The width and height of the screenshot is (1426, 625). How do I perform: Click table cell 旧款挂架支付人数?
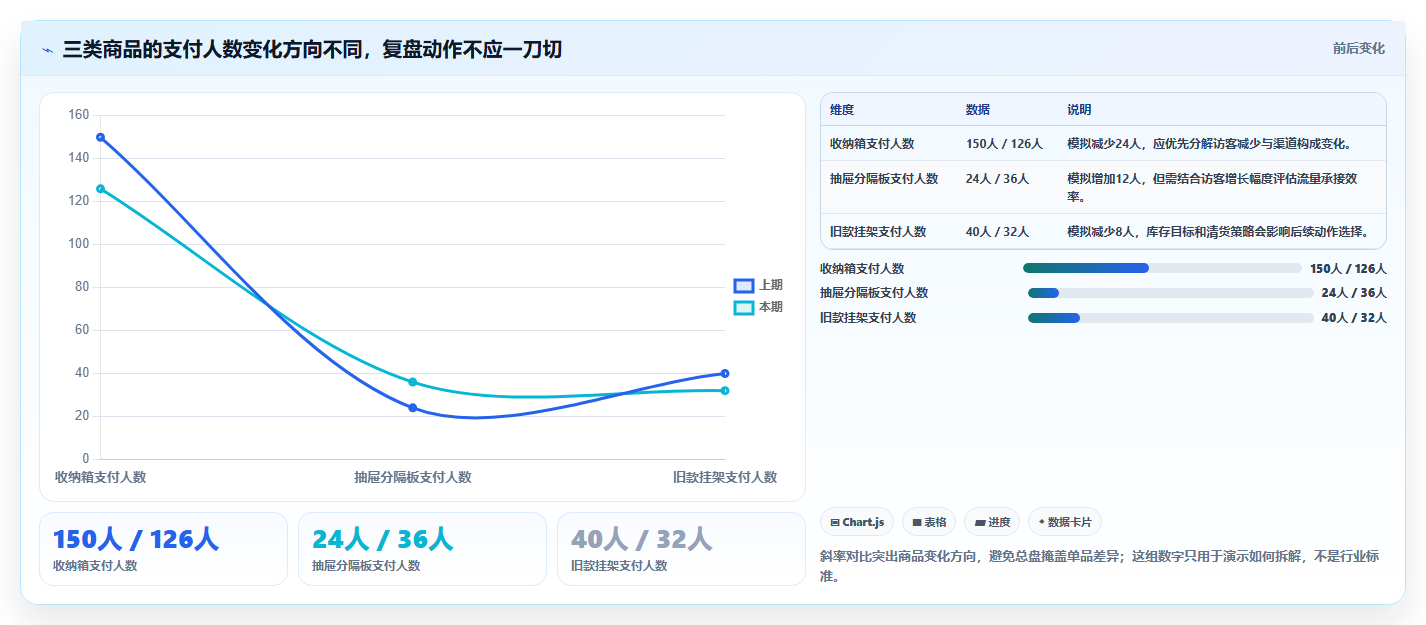(878, 232)
